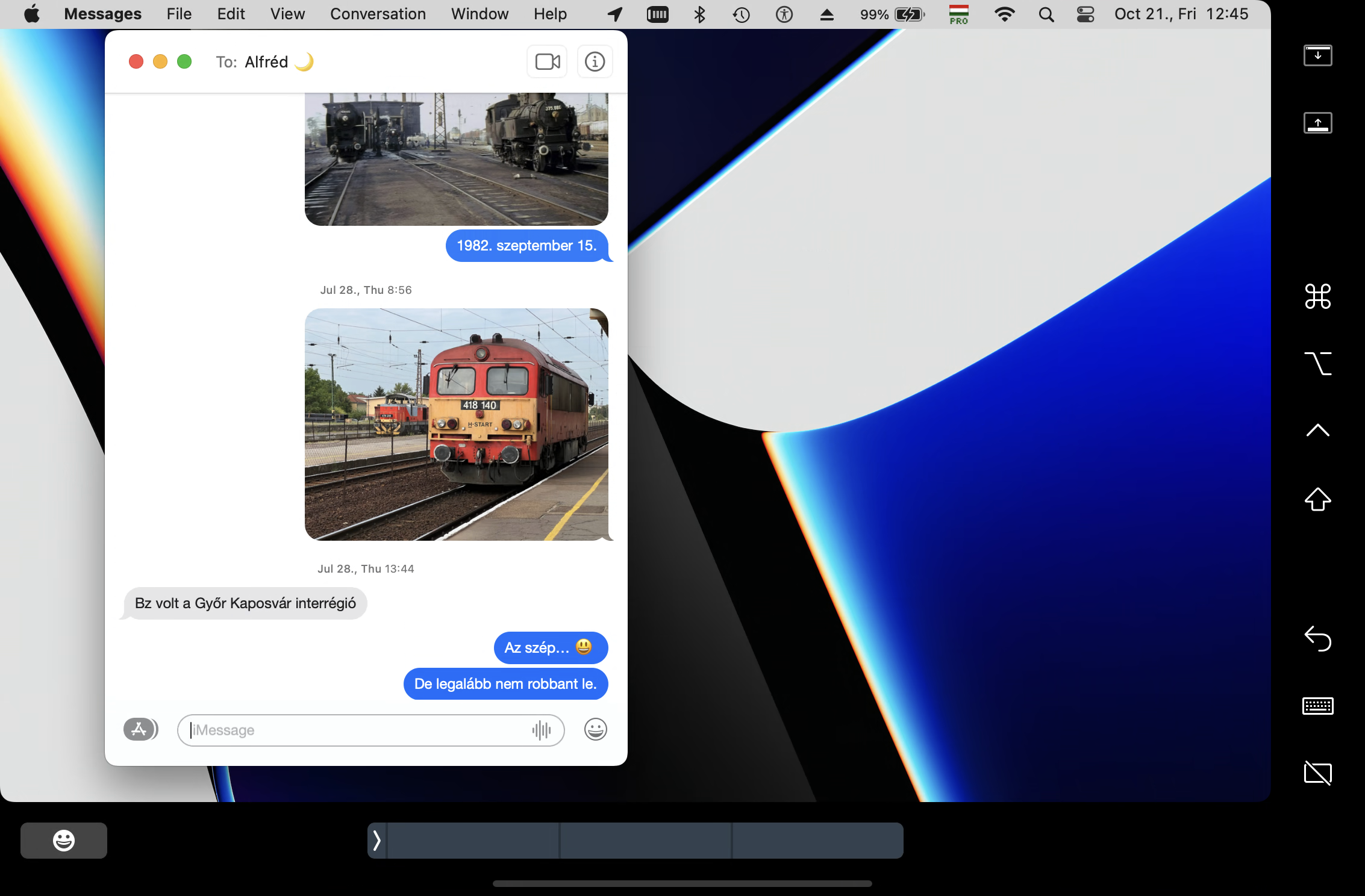
Task: Expand the Touch Bar chevron
Action: click(377, 840)
